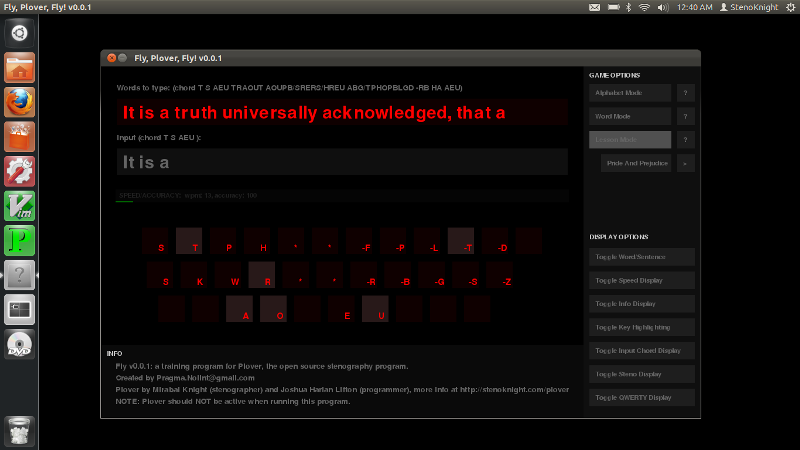Open the sound volume indicator

[663, 7]
